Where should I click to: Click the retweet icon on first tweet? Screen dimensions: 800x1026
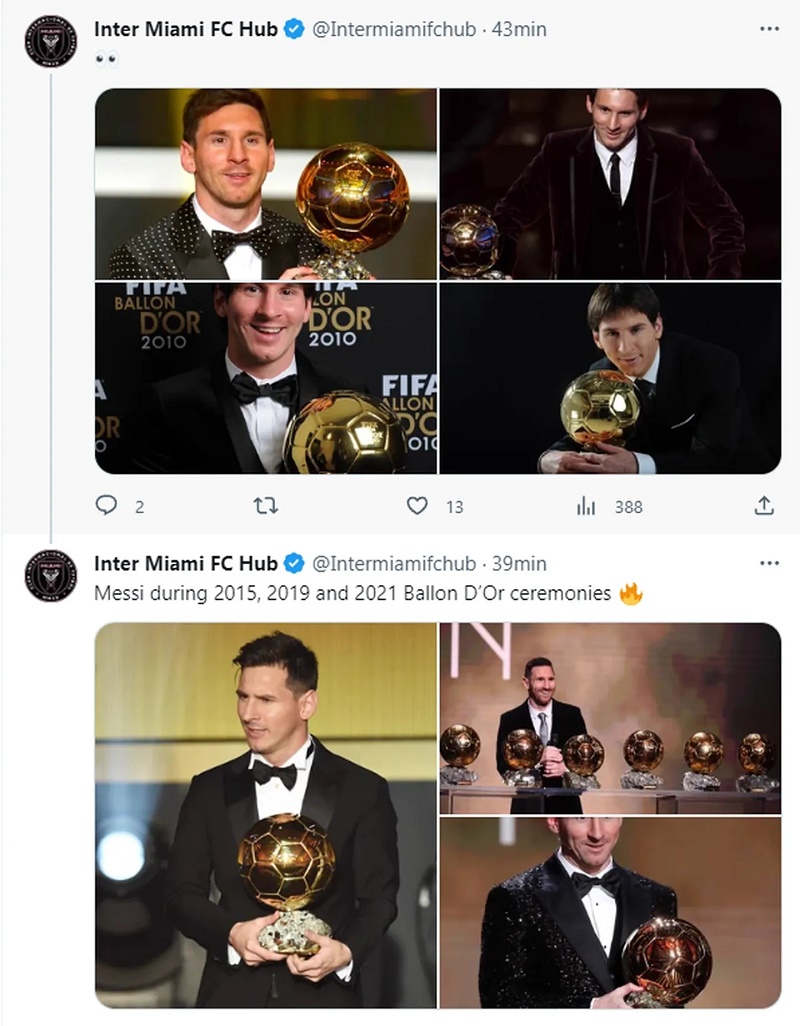(265, 506)
